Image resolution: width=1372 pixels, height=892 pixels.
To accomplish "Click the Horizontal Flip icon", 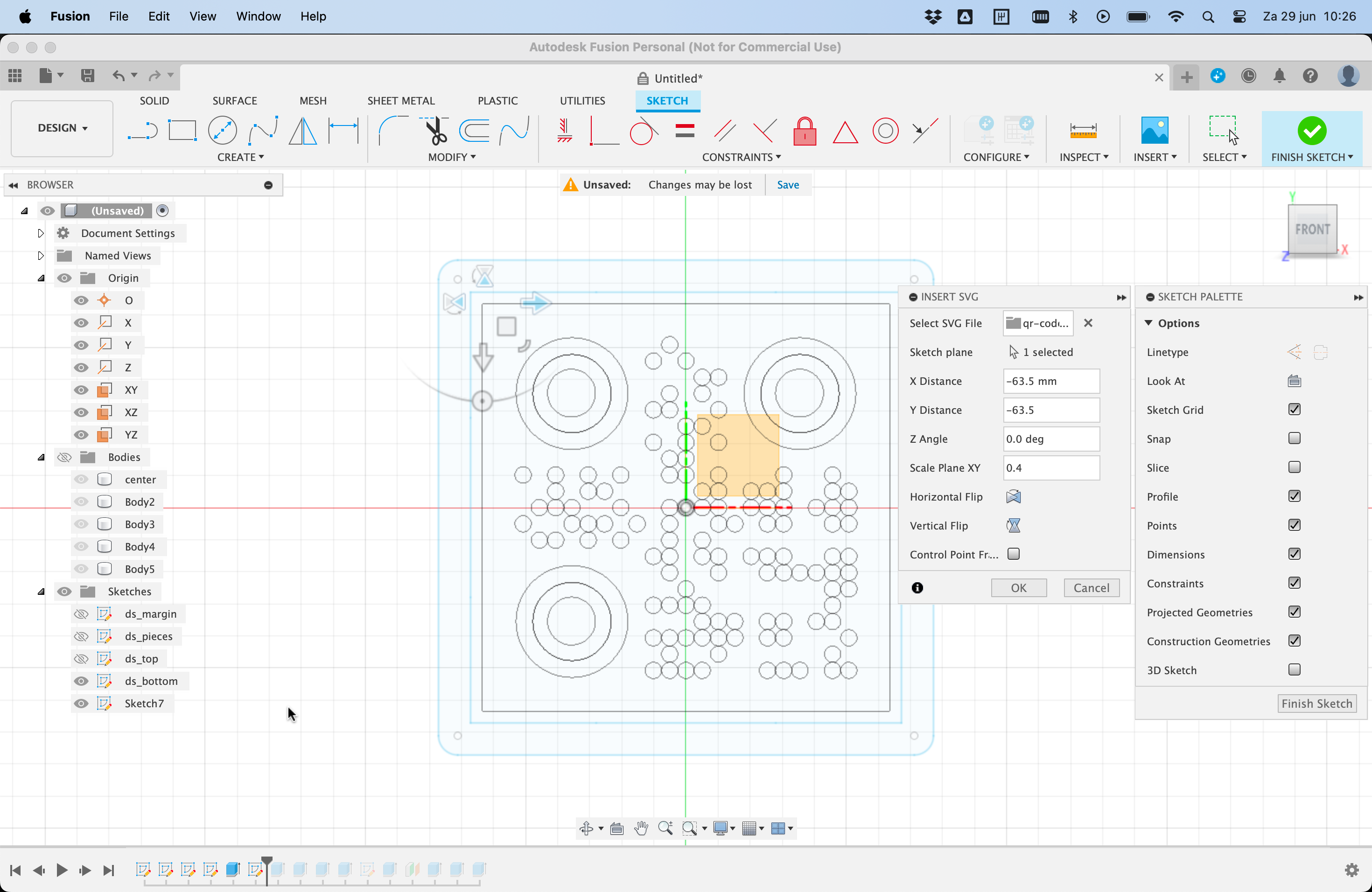I will (x=1014, y=497).
